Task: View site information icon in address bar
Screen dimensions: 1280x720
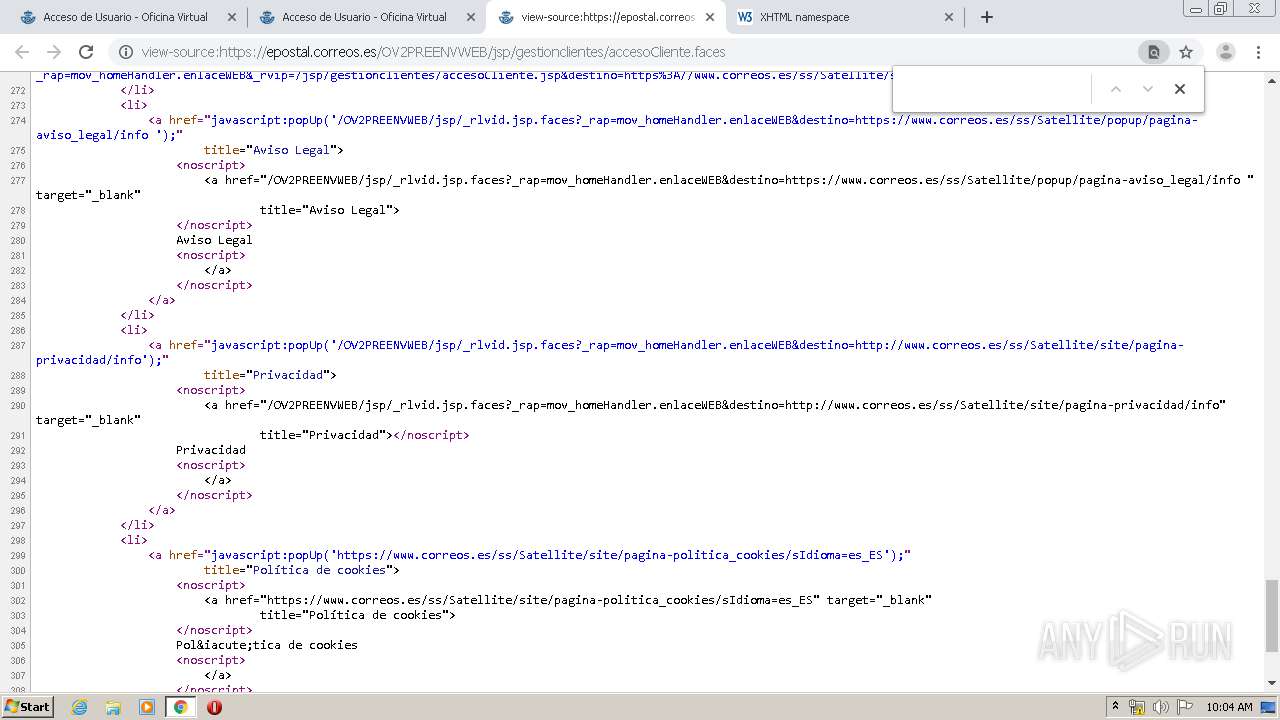Action: point(125,52)
